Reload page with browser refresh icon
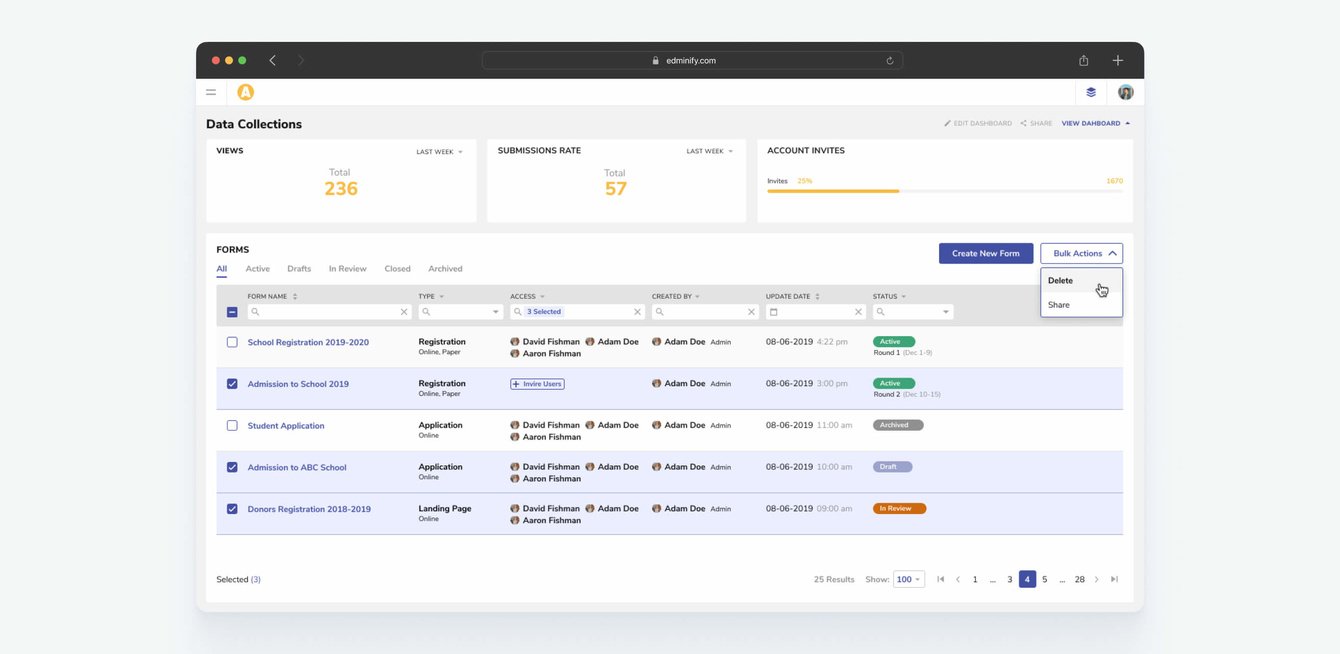1340x654 pixels. pos(890,60)
